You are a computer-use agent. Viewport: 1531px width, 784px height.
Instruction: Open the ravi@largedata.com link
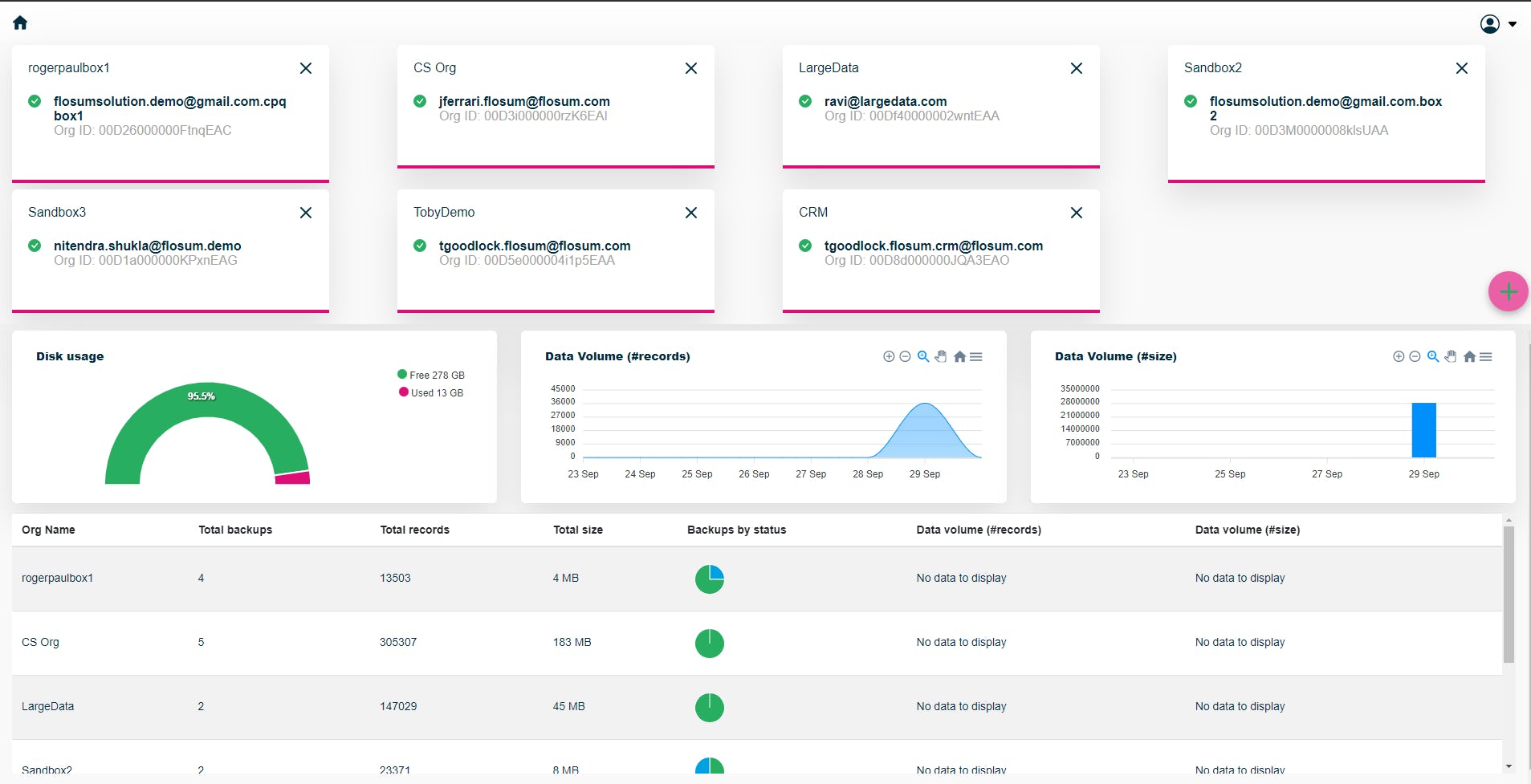(885, 101)
